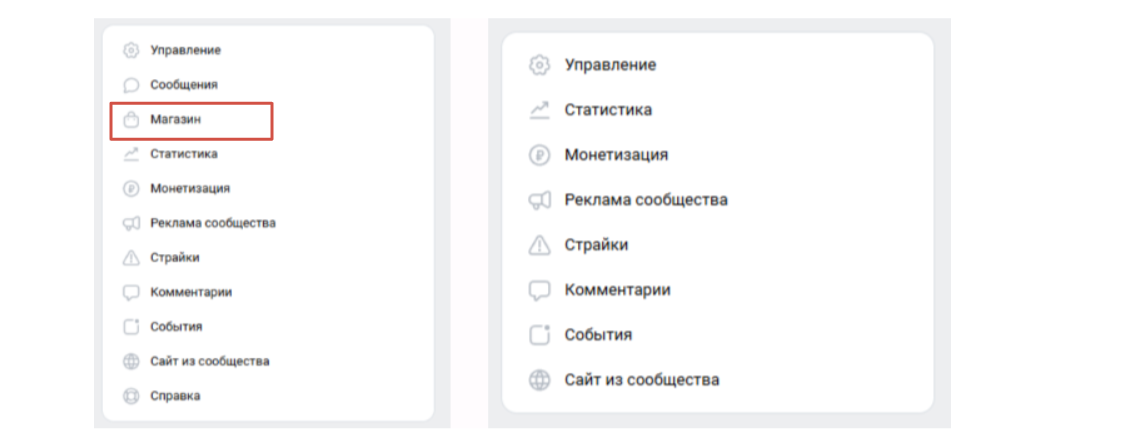Image resolution: width=1126 pixels, height=444 pixels.
Task: Click the chart icon in the right menu
Action: point(540,110)
